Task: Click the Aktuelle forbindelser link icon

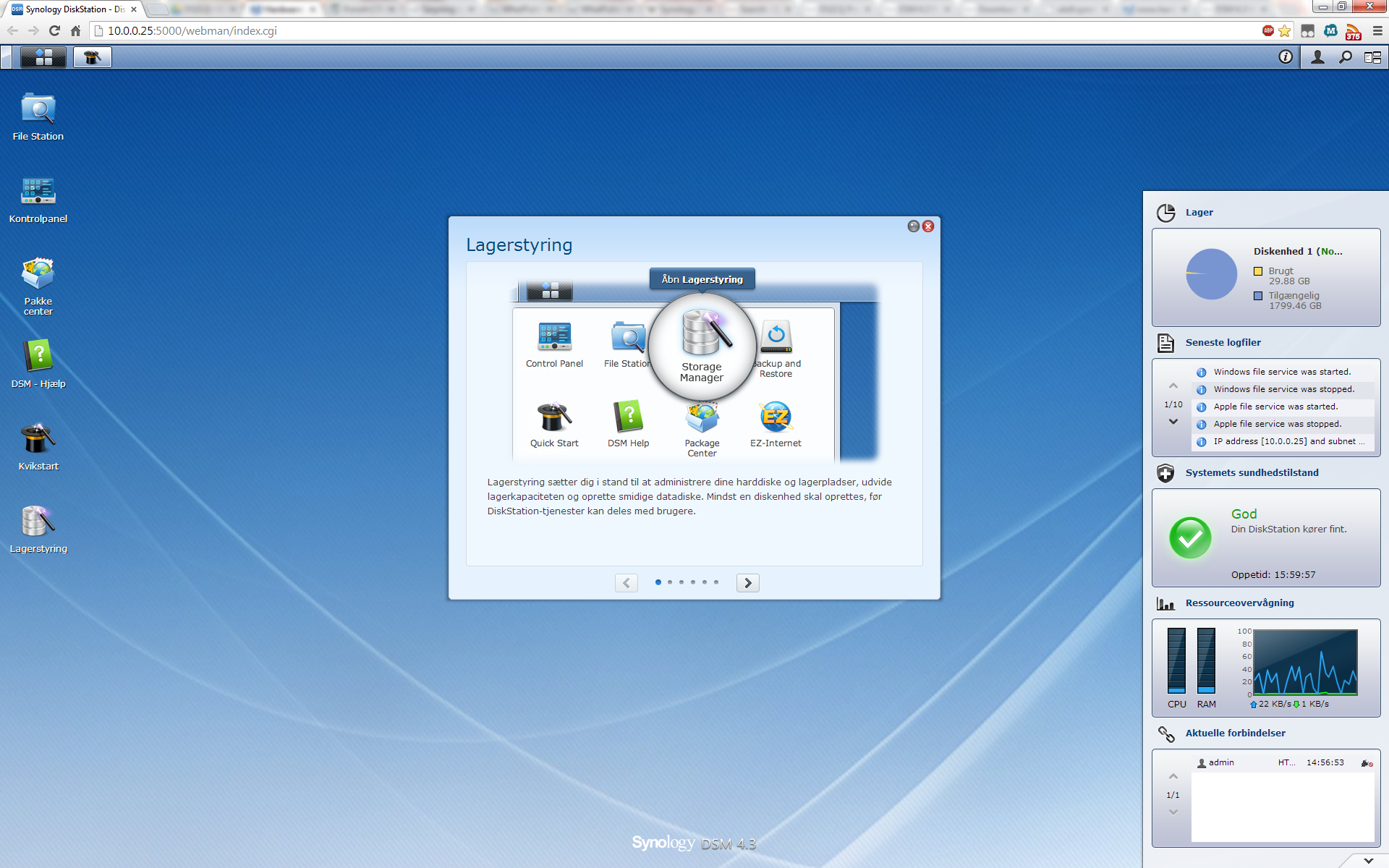Action: [x=1165, y=733]
